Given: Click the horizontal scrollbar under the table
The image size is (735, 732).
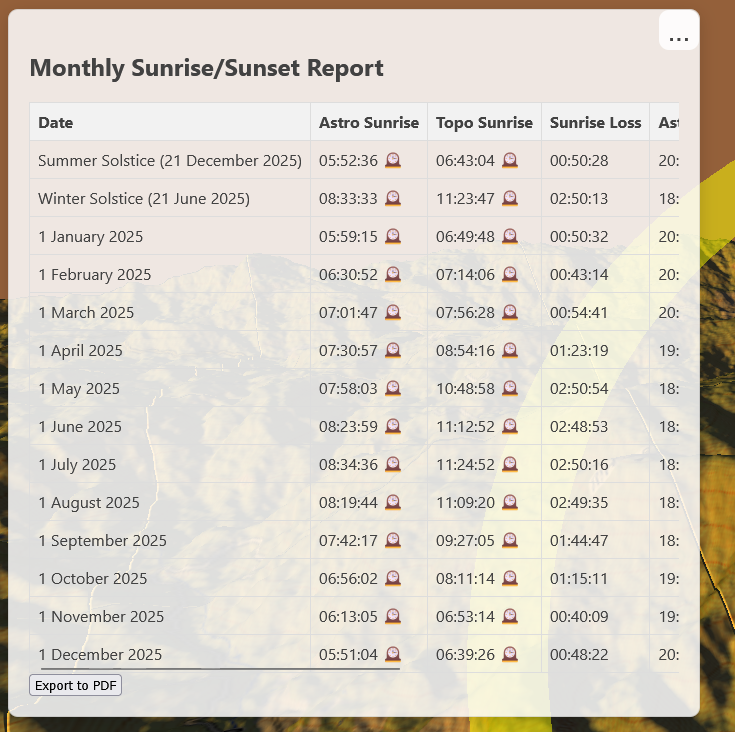Looking at the screenshot, I should coord(220,669).
